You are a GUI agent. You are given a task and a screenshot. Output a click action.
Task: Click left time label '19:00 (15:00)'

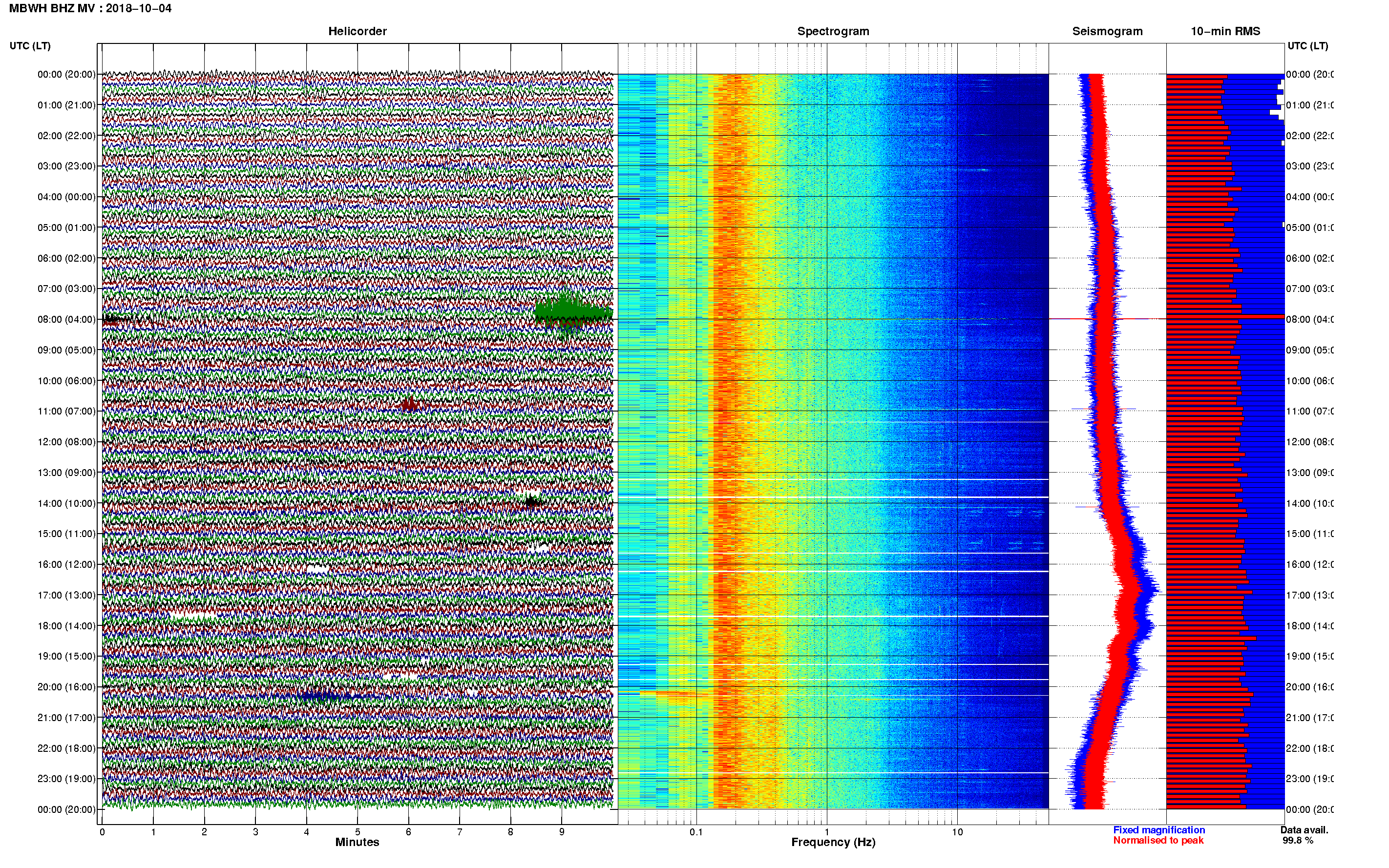point(66,656)
